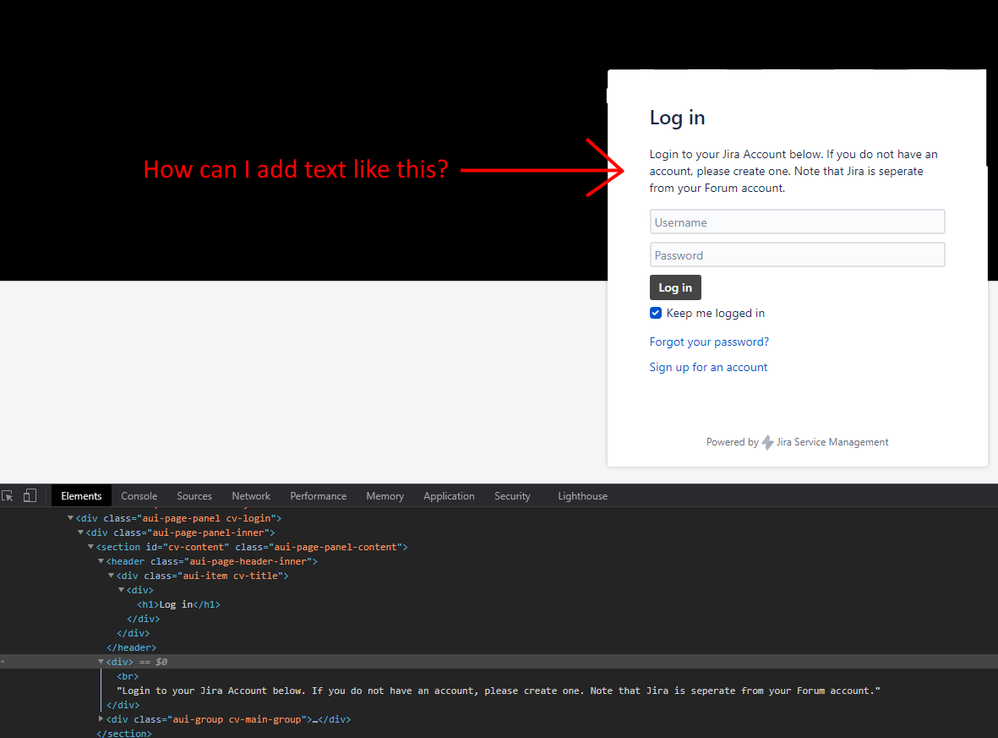This screenshot has width=998, height=738.
Task: Select the inspect element cursor icon
Action: point(8,495)
